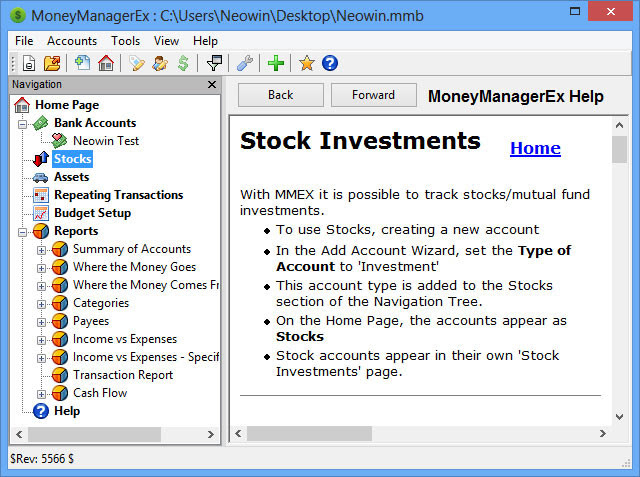Click the Home house icon in toolbar
The width and height of the screenshot is (640, 477).
[106, 63]
